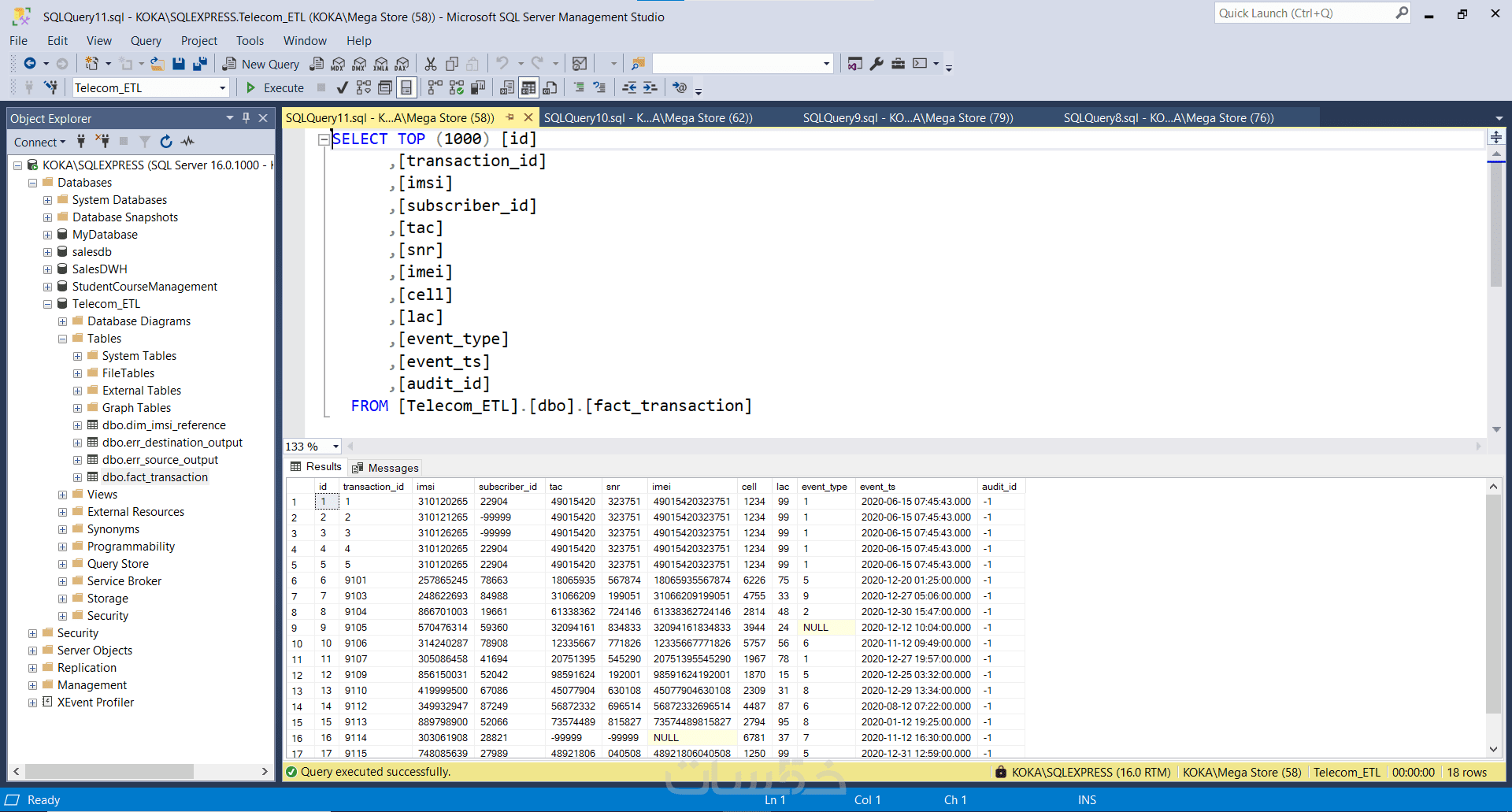
Task: Close the Object Explorer panel
Action: click(263, 118)
